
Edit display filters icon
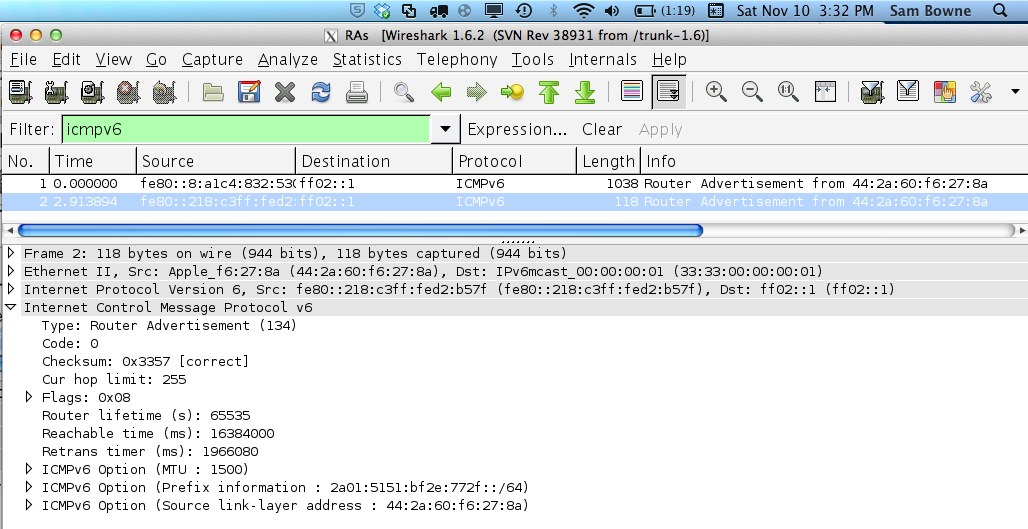click(908, 91)
